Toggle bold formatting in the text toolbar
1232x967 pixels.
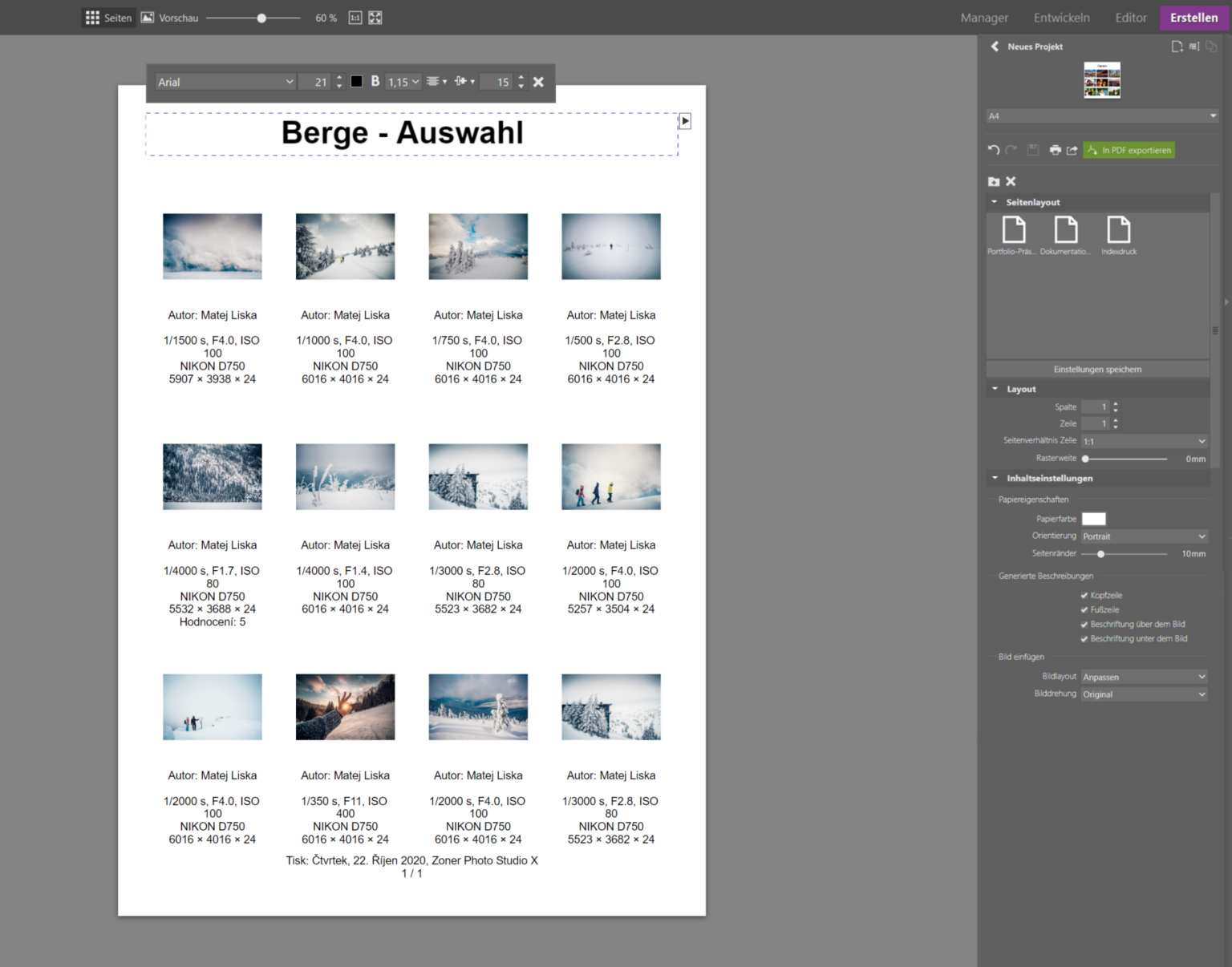(375, 81)
